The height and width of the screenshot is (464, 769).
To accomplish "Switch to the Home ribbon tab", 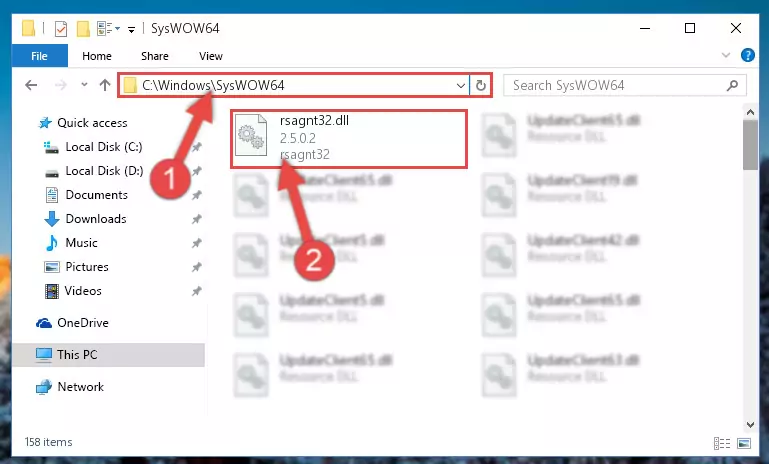I will click(97, 56).
